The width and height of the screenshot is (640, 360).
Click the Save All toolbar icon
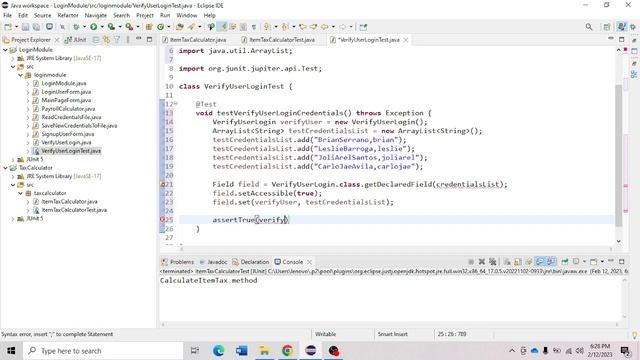click(x=36, y=27)
